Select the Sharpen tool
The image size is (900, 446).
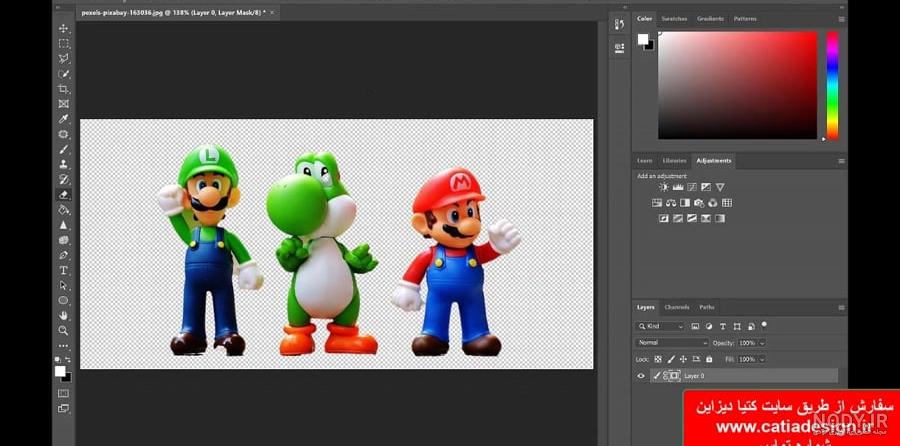pos(64,225)
